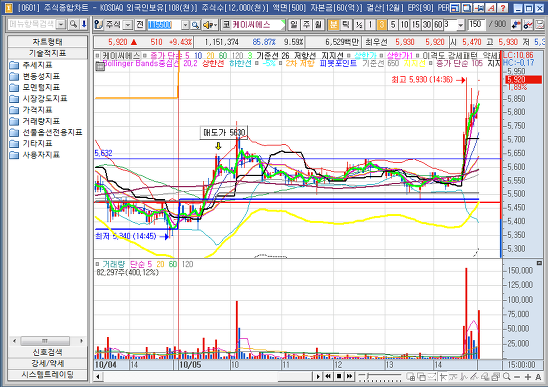The height and width of the screenshot is (387, 548).
Task: Click the chart zoom slider in bottom toolbar
Action: point(380,377)
